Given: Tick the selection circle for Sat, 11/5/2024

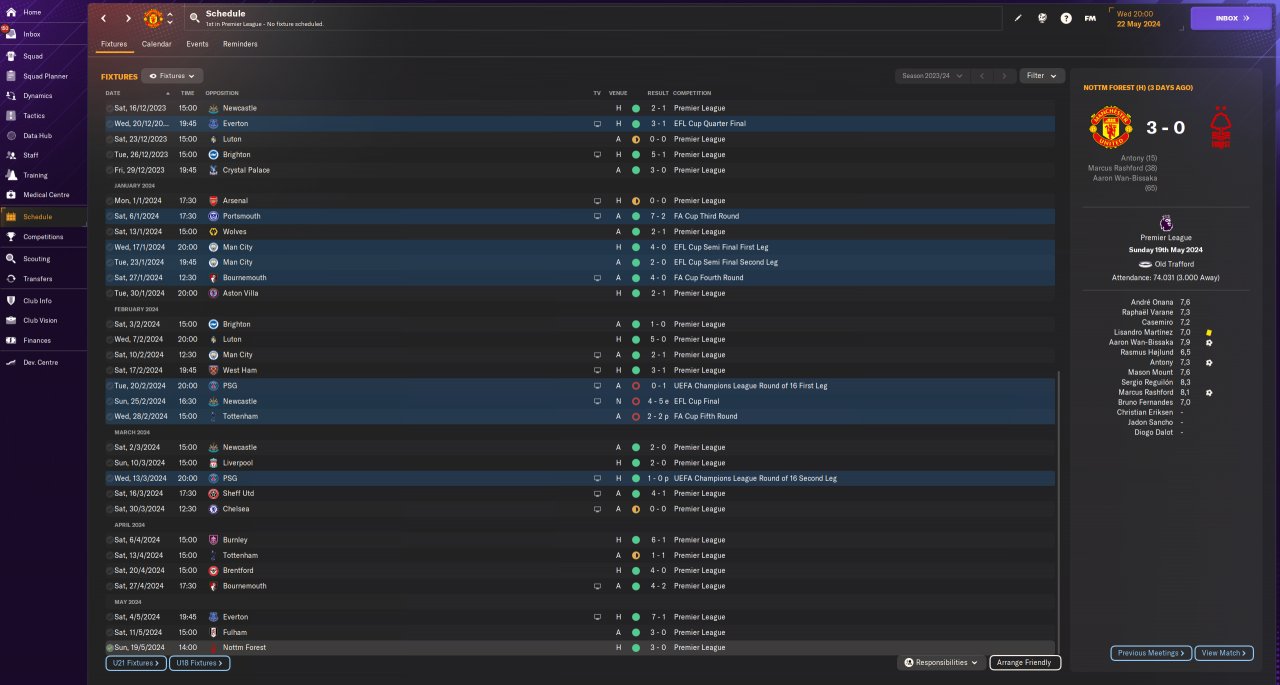Looking at the screenshot, I should (109, 632).
